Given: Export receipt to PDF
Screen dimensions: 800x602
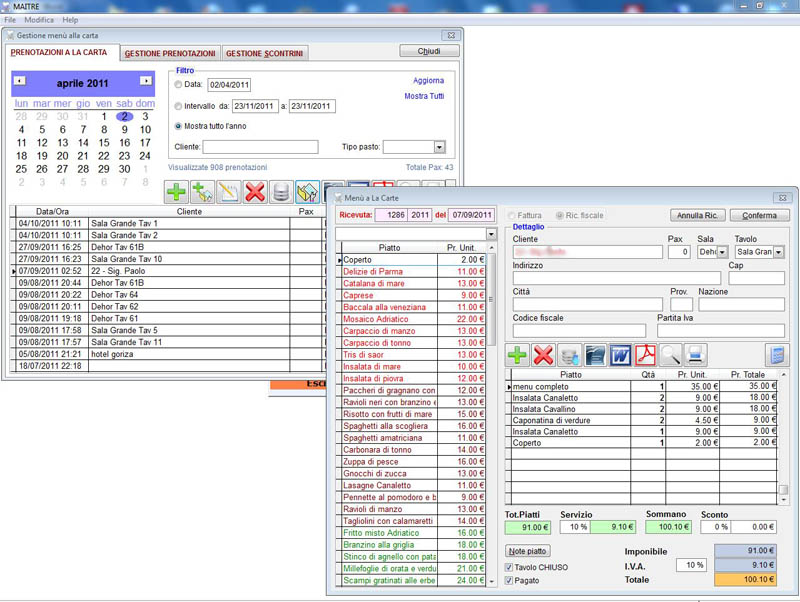Looking at the screenshot, I should (x=645, y=355).
